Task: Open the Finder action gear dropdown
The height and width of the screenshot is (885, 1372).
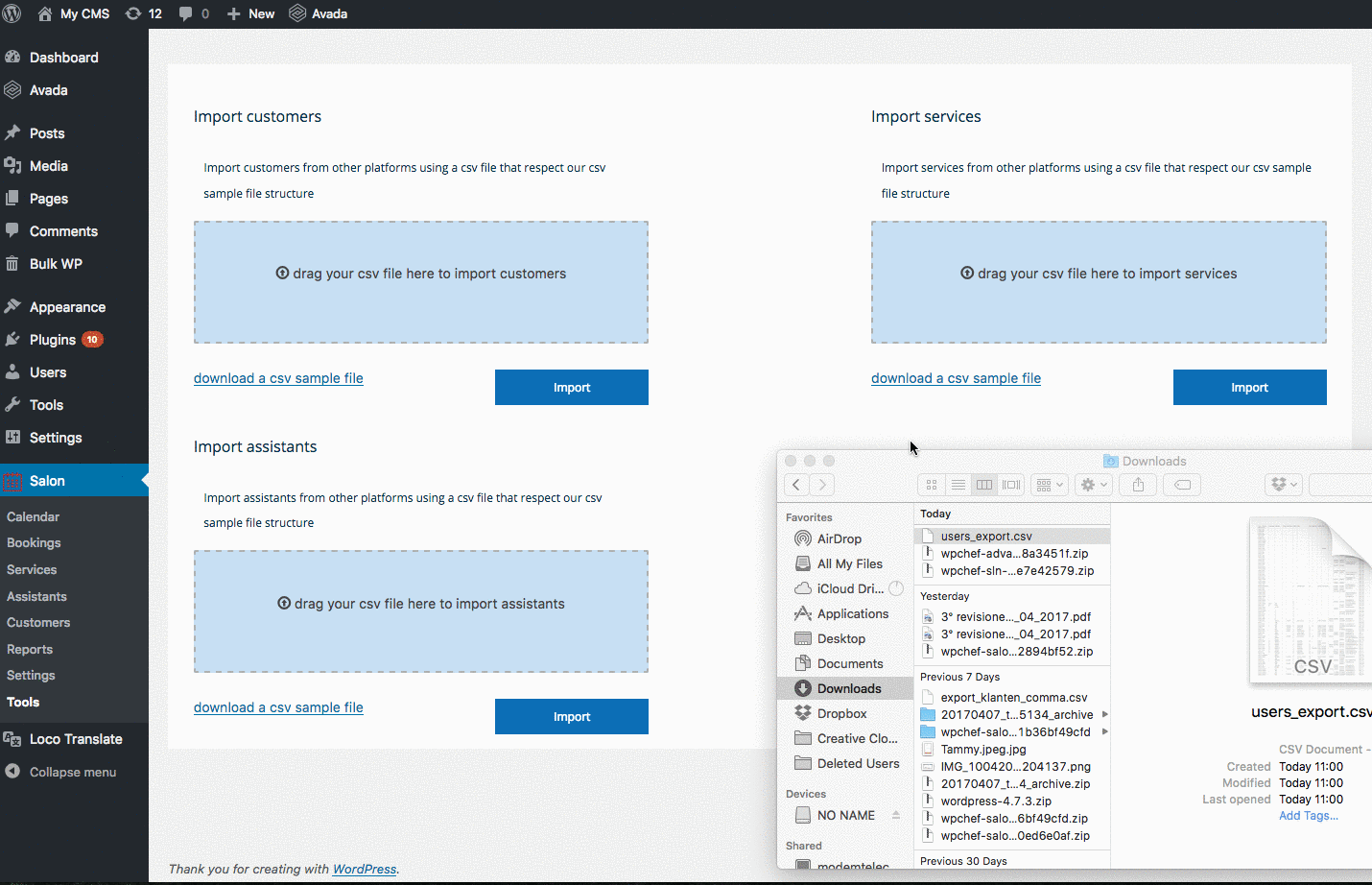Action: click(x=1094, y=485)
